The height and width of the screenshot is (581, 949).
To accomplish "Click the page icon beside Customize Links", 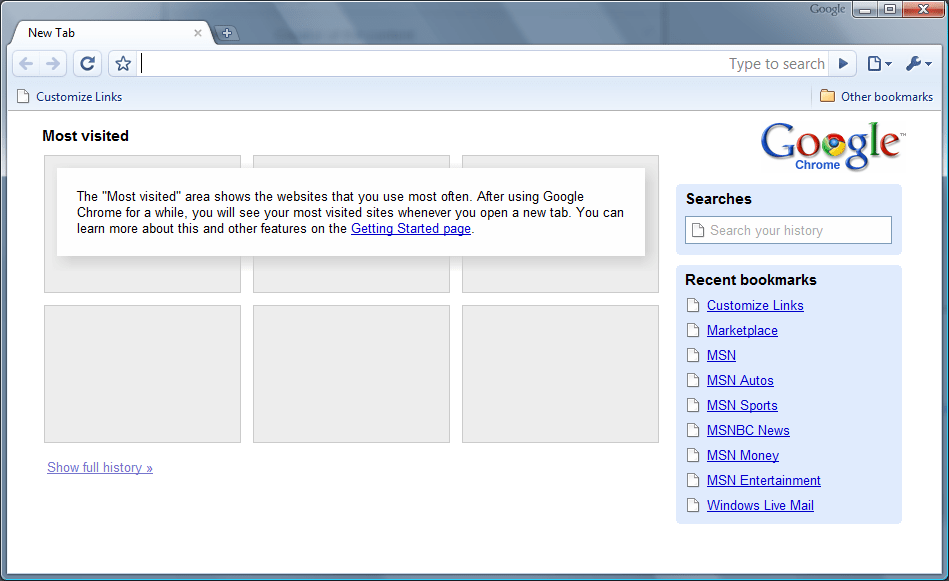I will point(22,96).
